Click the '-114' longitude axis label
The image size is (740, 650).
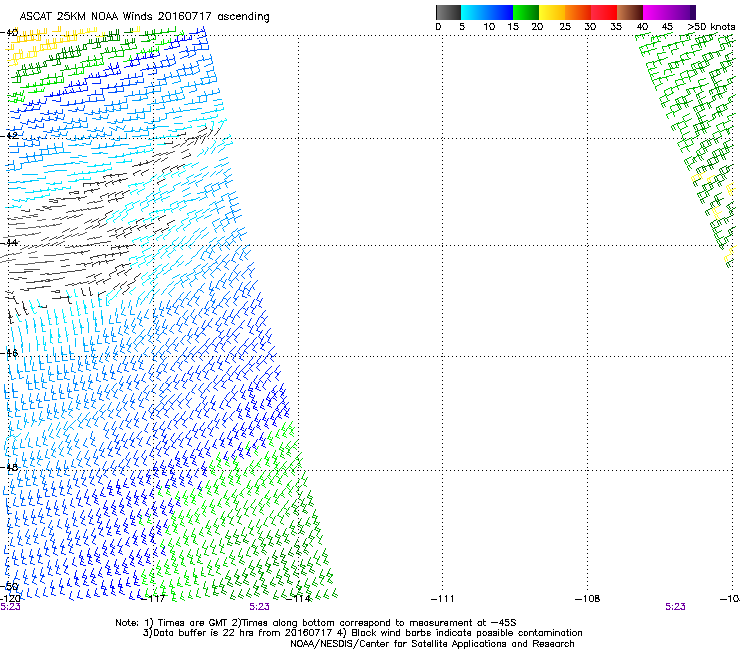pos(299,599)
